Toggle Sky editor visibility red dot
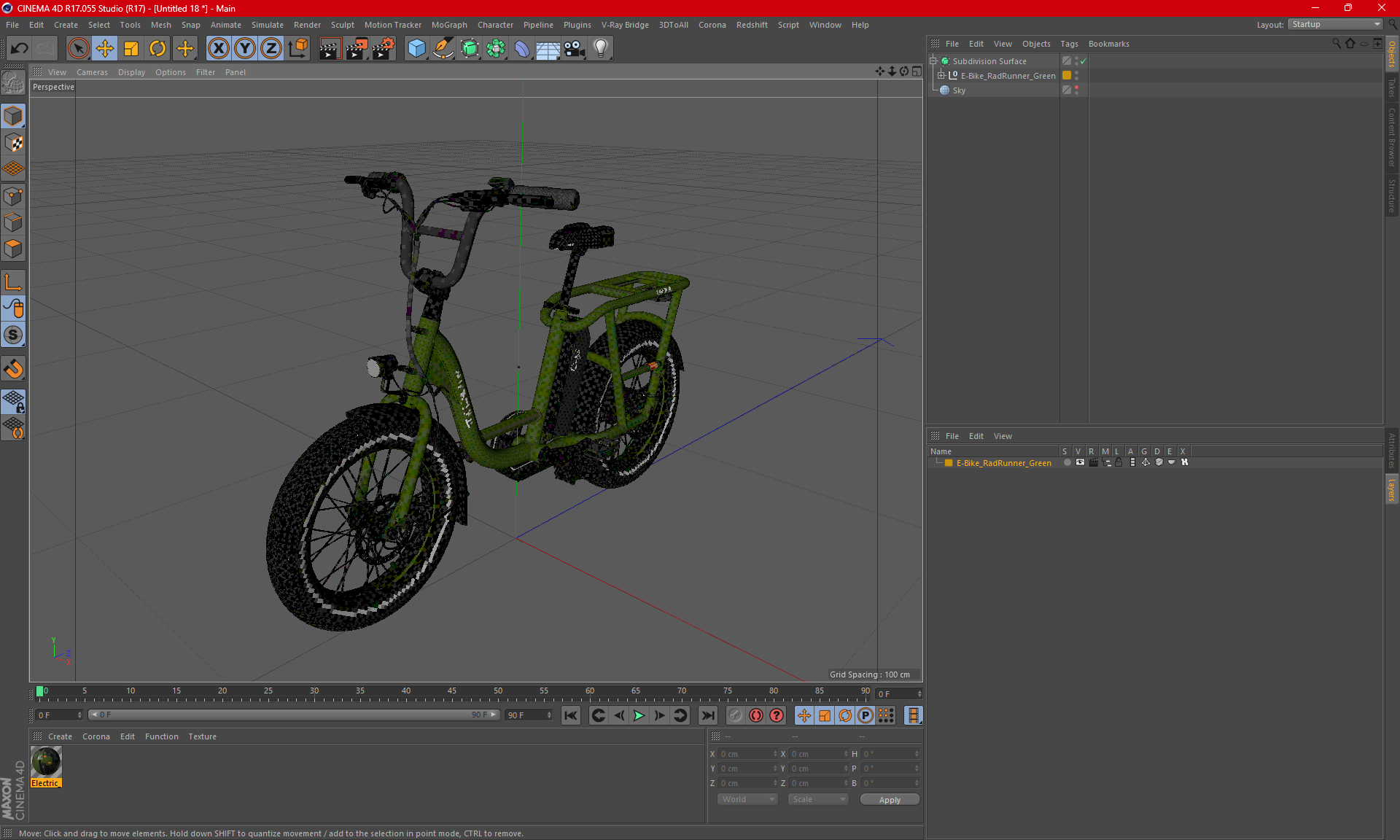This screenshot has width=1400, height=840. (x=1076, y=87)
